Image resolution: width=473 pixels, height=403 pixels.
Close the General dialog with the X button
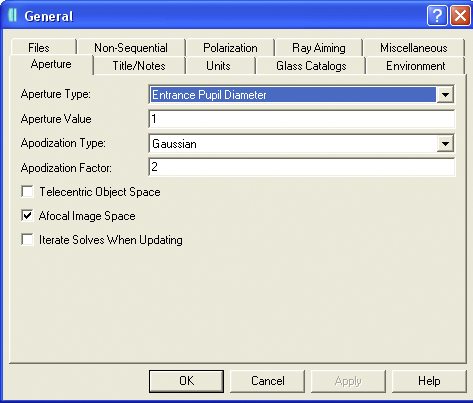[460, 15]
